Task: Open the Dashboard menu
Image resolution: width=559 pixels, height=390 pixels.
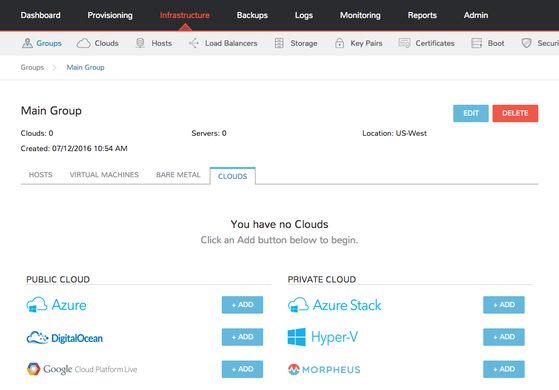Action: pyautogui.click(x=40, y=15)
